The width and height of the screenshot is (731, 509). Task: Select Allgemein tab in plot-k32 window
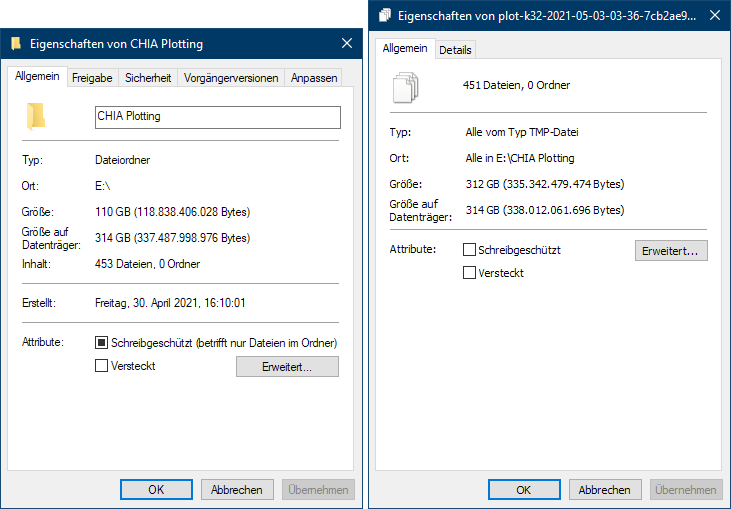coord(405,48)
